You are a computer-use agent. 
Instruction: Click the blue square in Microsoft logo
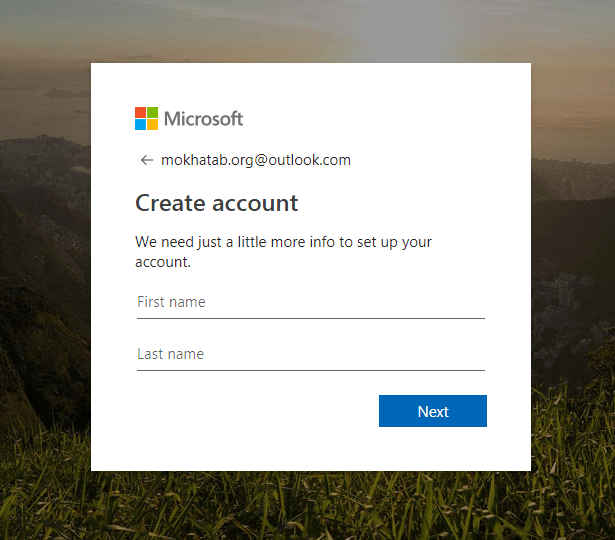click(141, 124)
